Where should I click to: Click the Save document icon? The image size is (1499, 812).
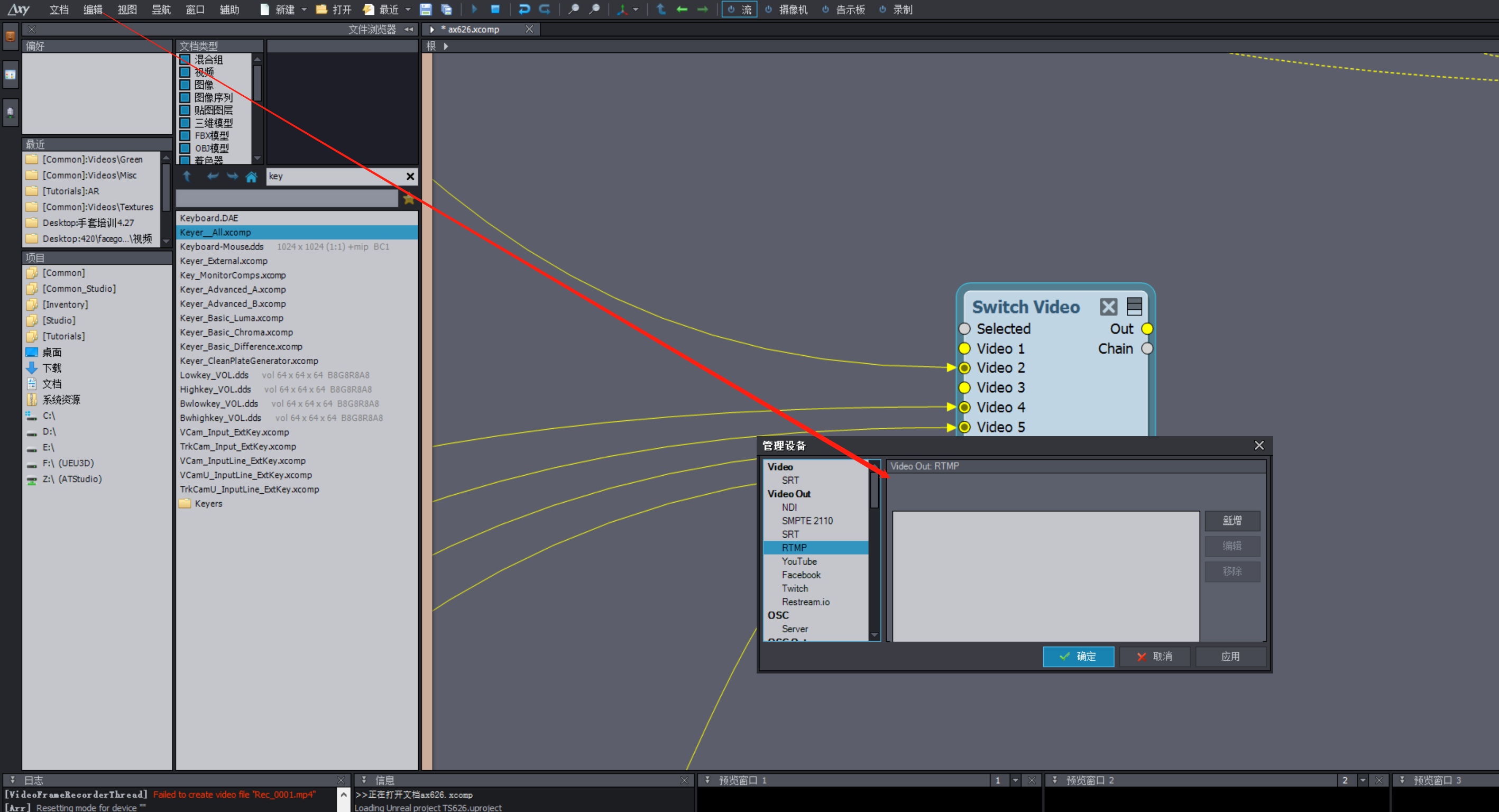pyautogui.click(x=425, y=10)
